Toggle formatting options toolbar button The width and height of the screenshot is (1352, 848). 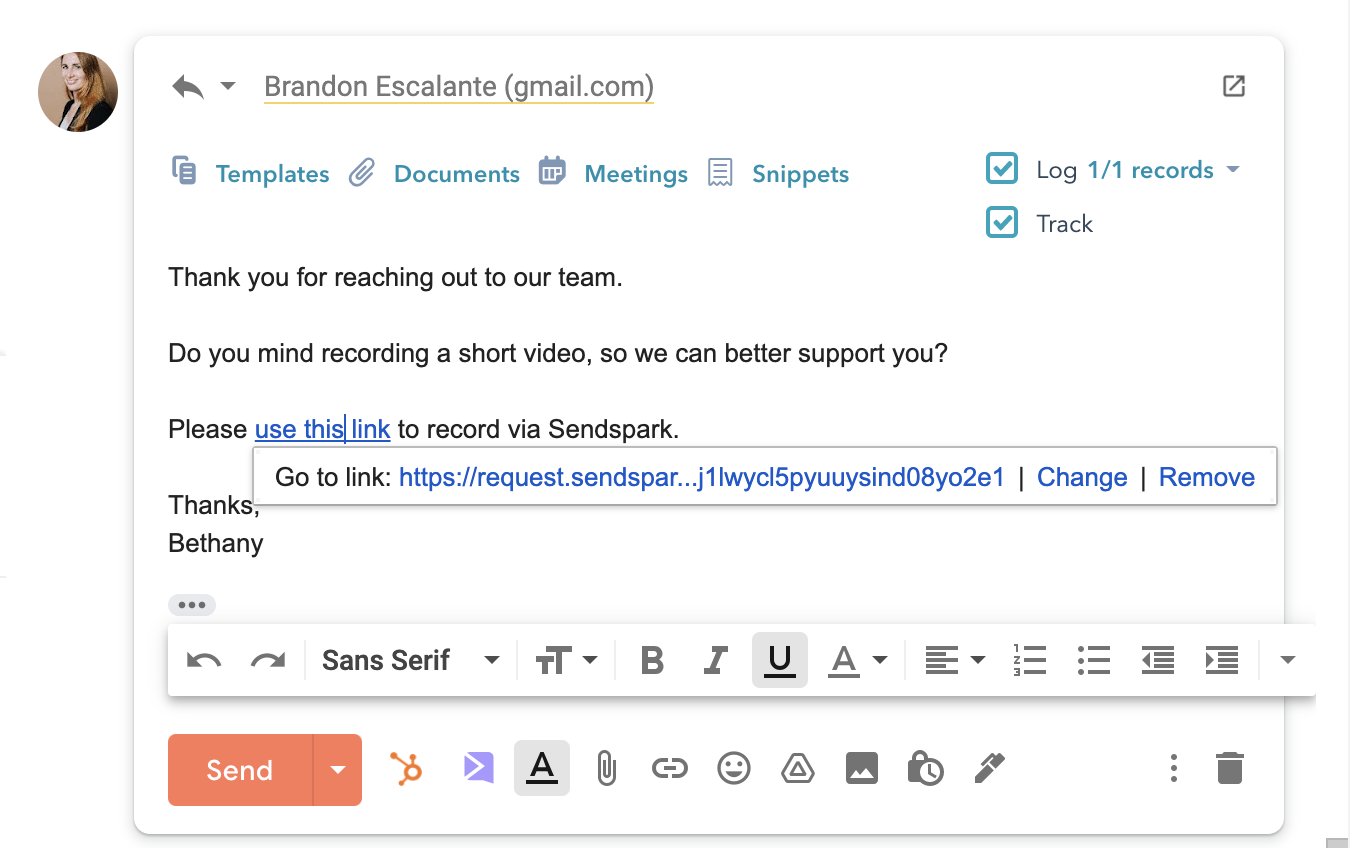(542, 768)
